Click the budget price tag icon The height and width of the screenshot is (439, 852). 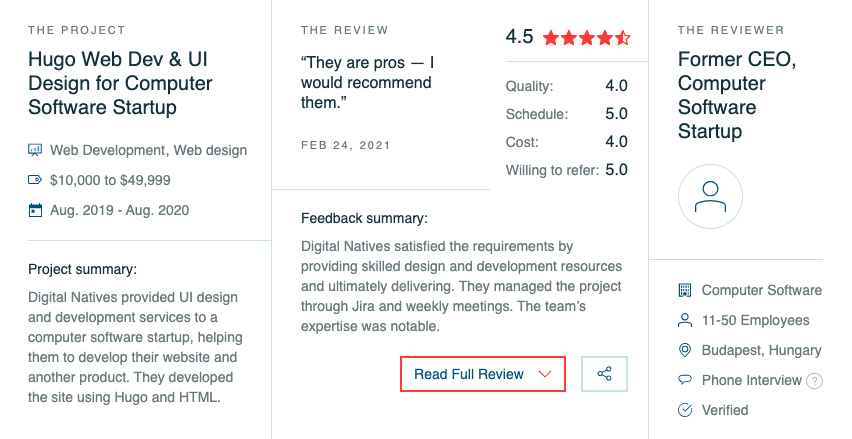[x=35, y=180]
